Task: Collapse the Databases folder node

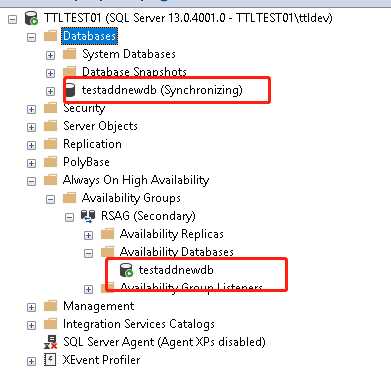Action: pyautogui.click(x=31, y=37)
